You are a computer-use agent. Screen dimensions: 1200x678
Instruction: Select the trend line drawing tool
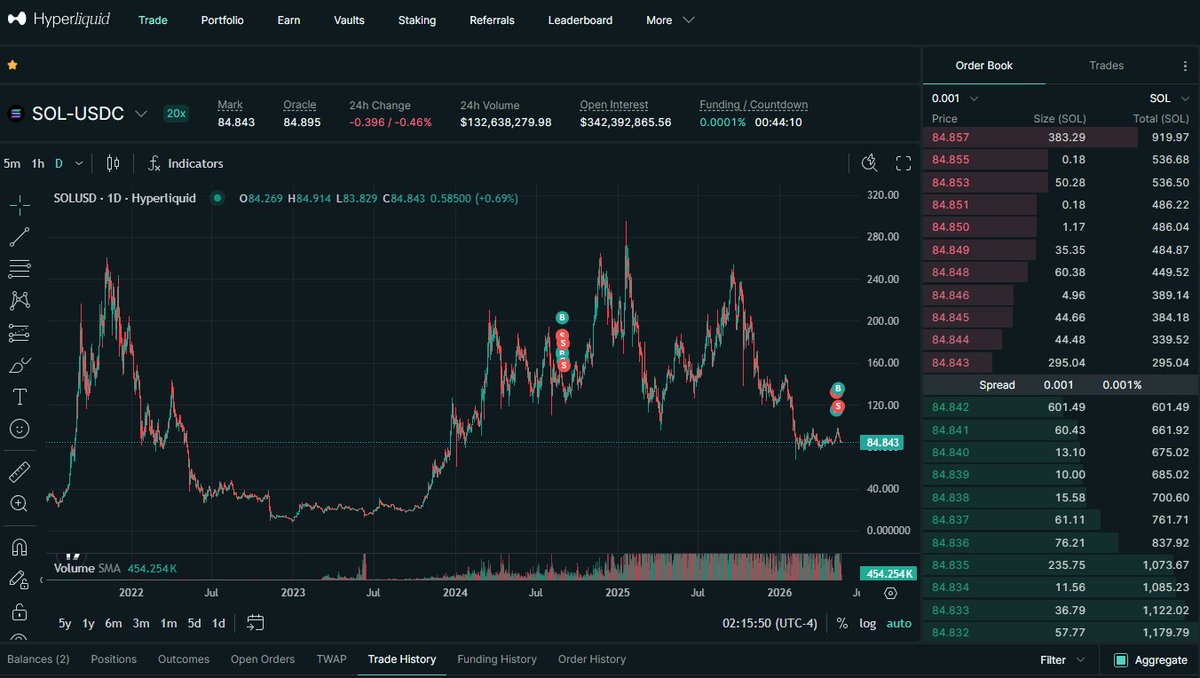point(19,238)
